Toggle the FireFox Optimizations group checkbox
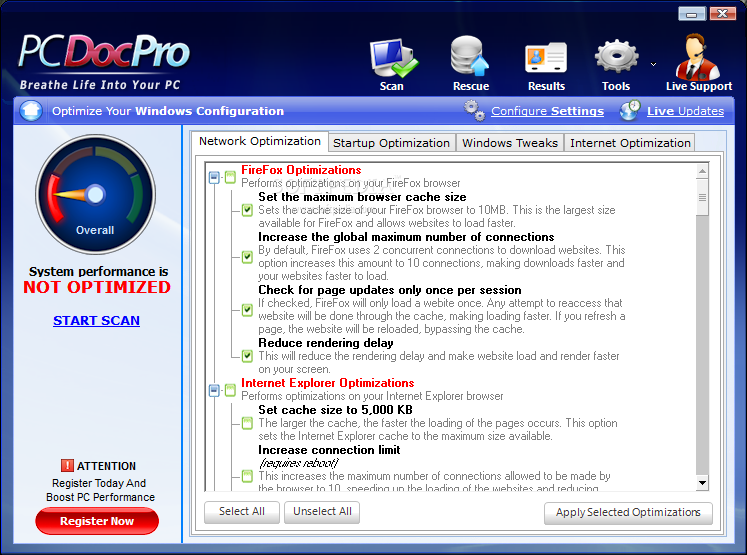747x555 pixels. click(x=230, y=178)
